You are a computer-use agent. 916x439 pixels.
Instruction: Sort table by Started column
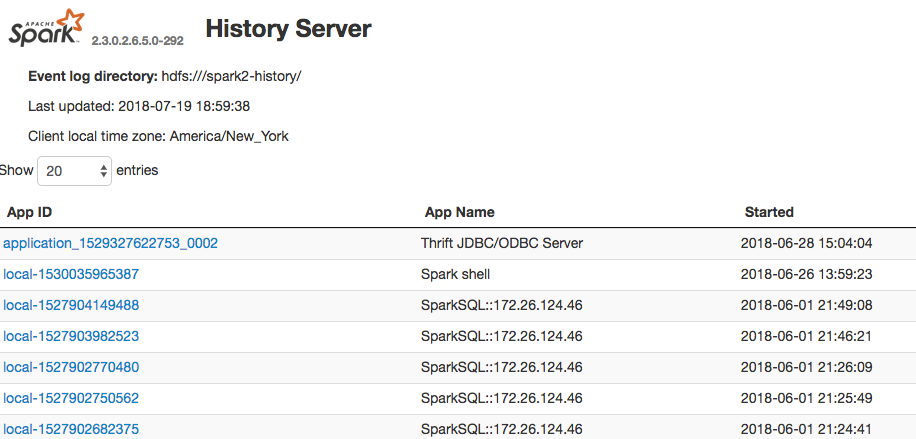point(769,212)
